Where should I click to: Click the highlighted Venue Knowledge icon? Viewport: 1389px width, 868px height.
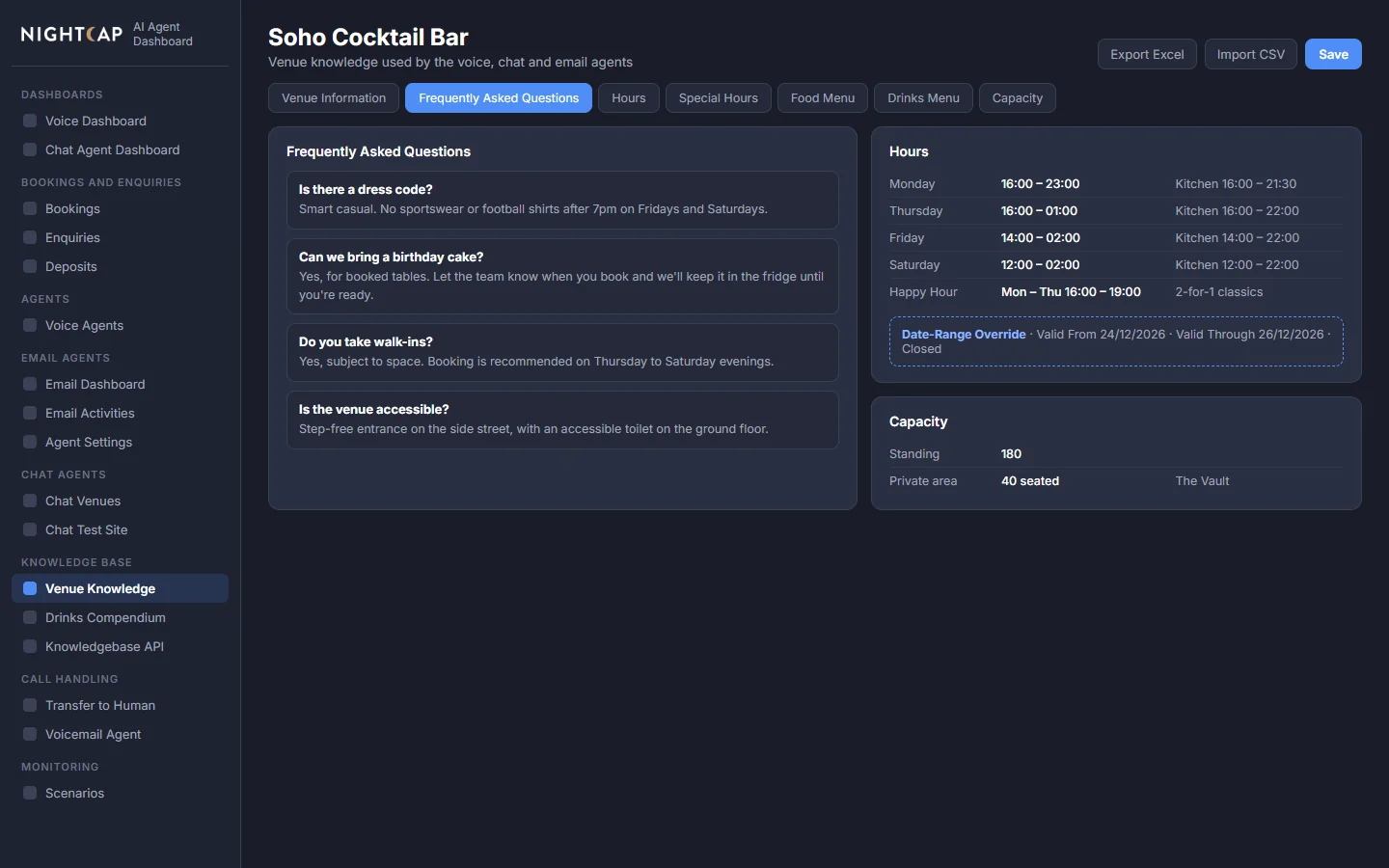30,588
